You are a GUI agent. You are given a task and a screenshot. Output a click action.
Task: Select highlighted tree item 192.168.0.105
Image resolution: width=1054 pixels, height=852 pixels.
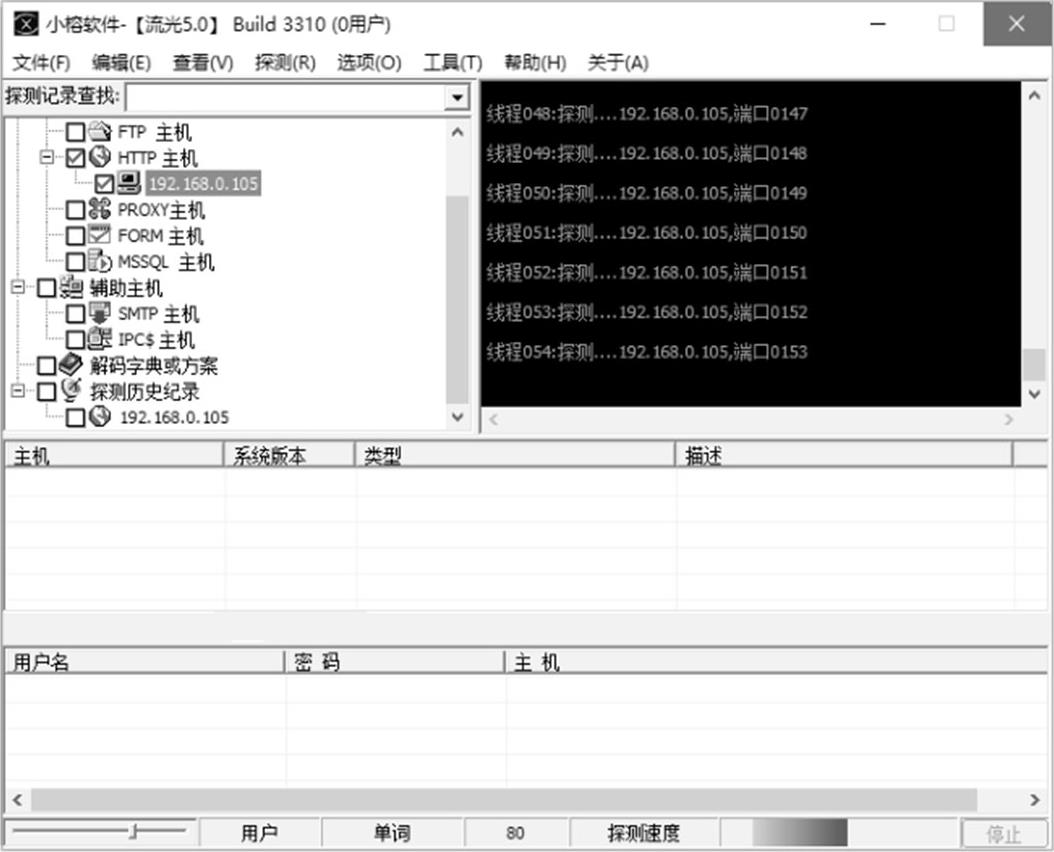(x=203, y=184)
